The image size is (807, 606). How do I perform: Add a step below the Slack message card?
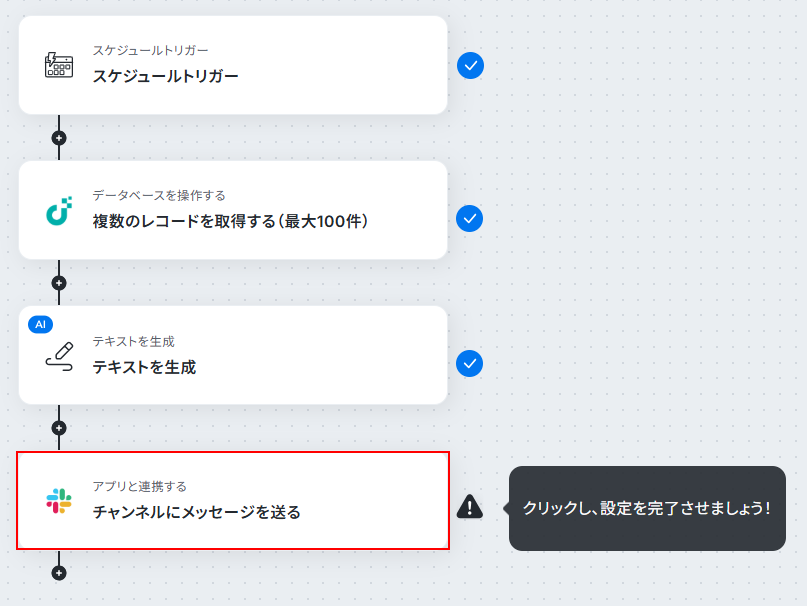click(x=59, y=573)
